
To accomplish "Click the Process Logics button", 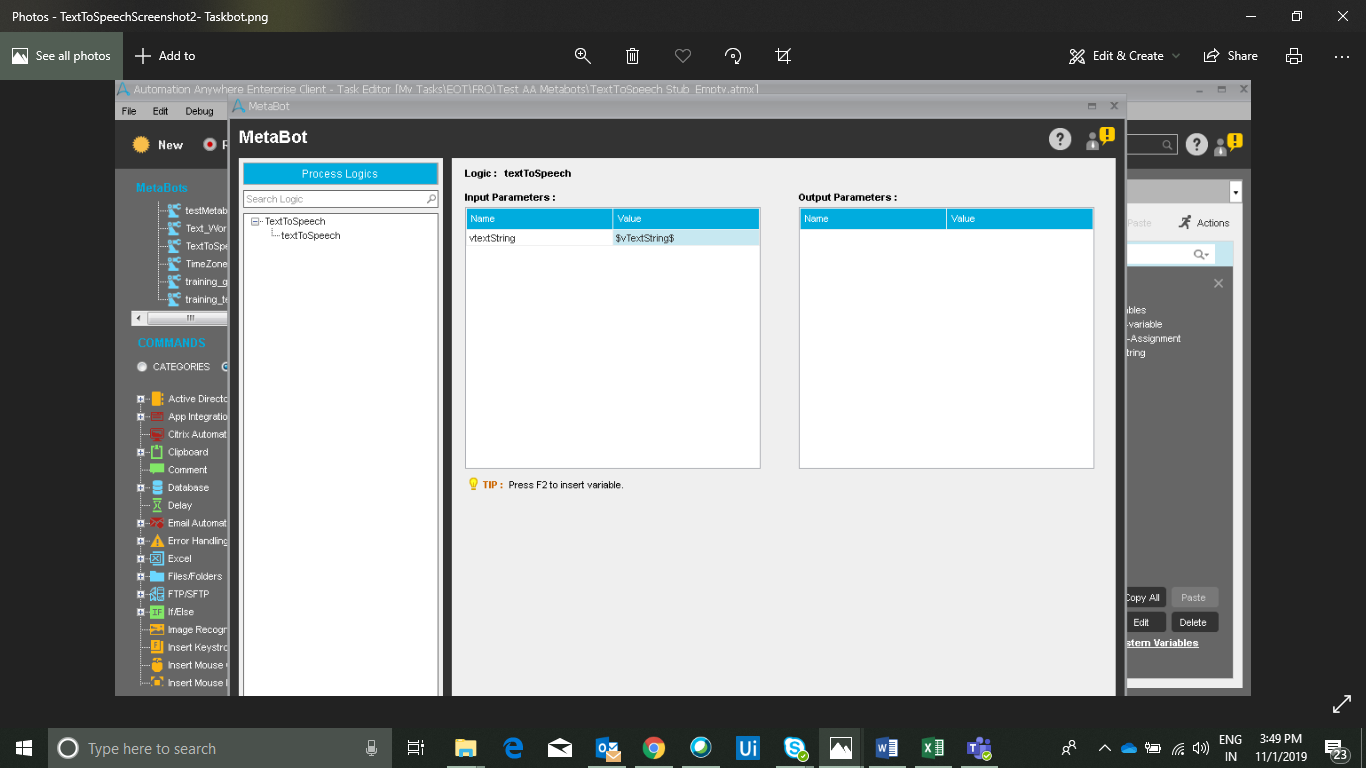I will (x=340, y=174).
